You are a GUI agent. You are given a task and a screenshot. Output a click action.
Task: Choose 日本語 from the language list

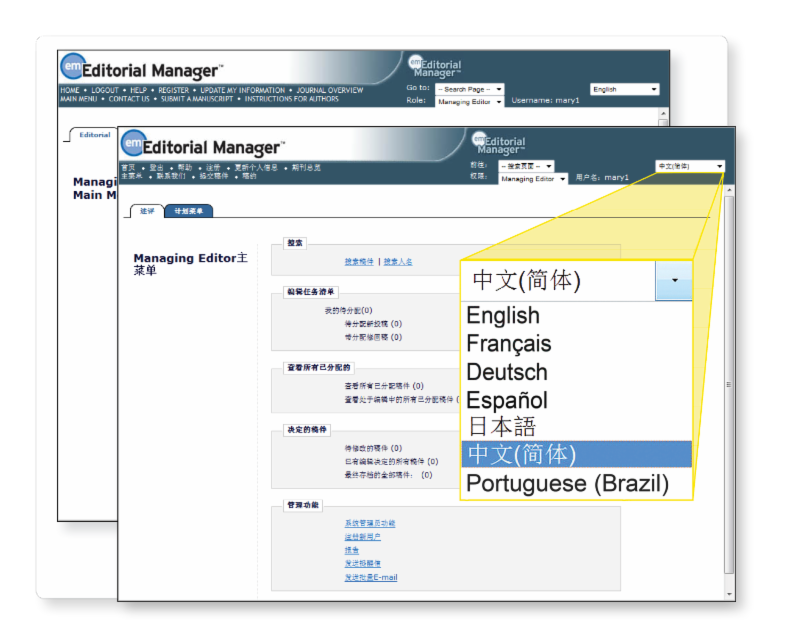pos(502,427)
